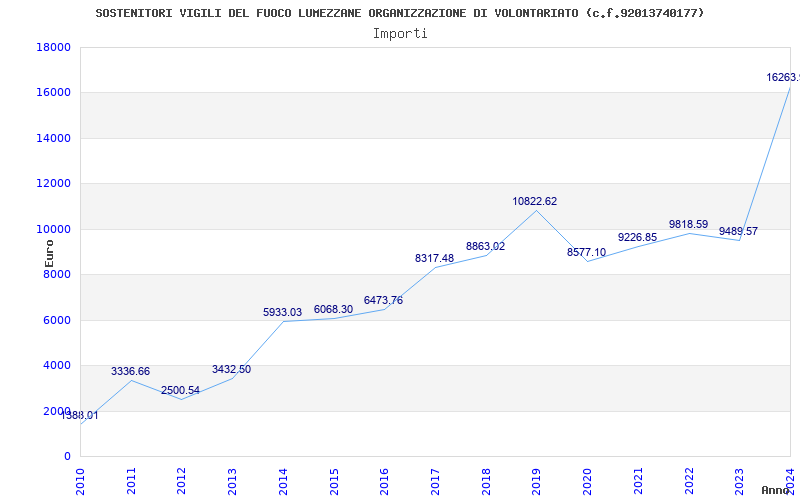Click the 8317.48 data label
This screenshot has height=500, width=800.
click(434, 258)
